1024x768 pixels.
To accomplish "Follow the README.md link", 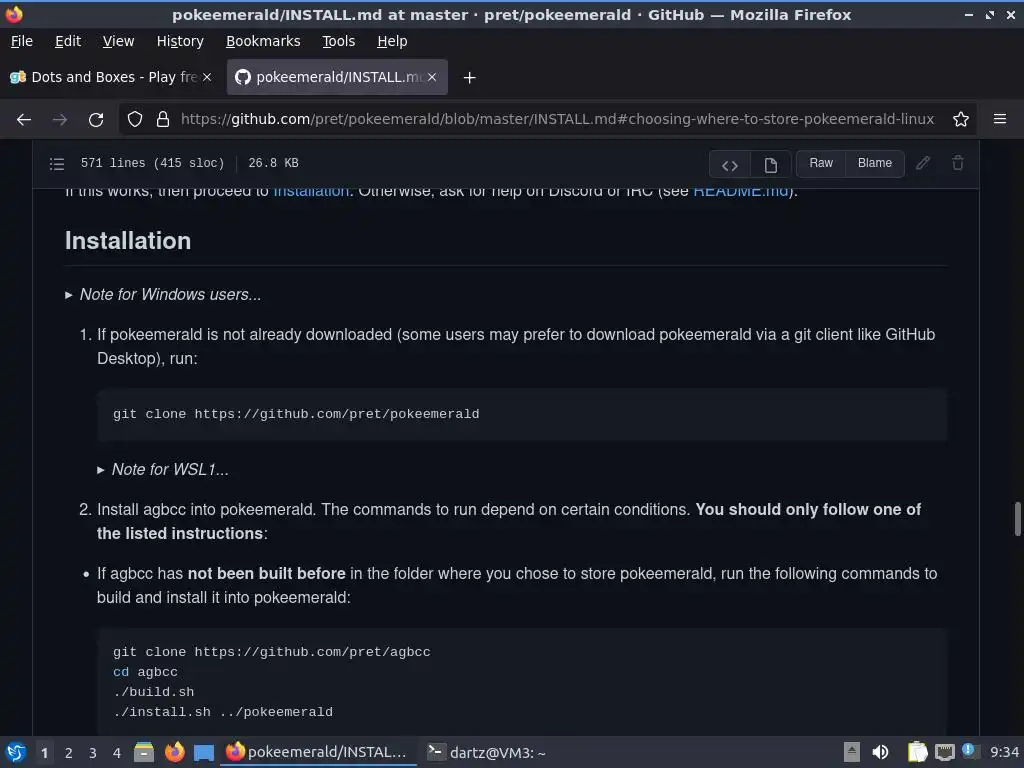I will (x=741, y=191).
